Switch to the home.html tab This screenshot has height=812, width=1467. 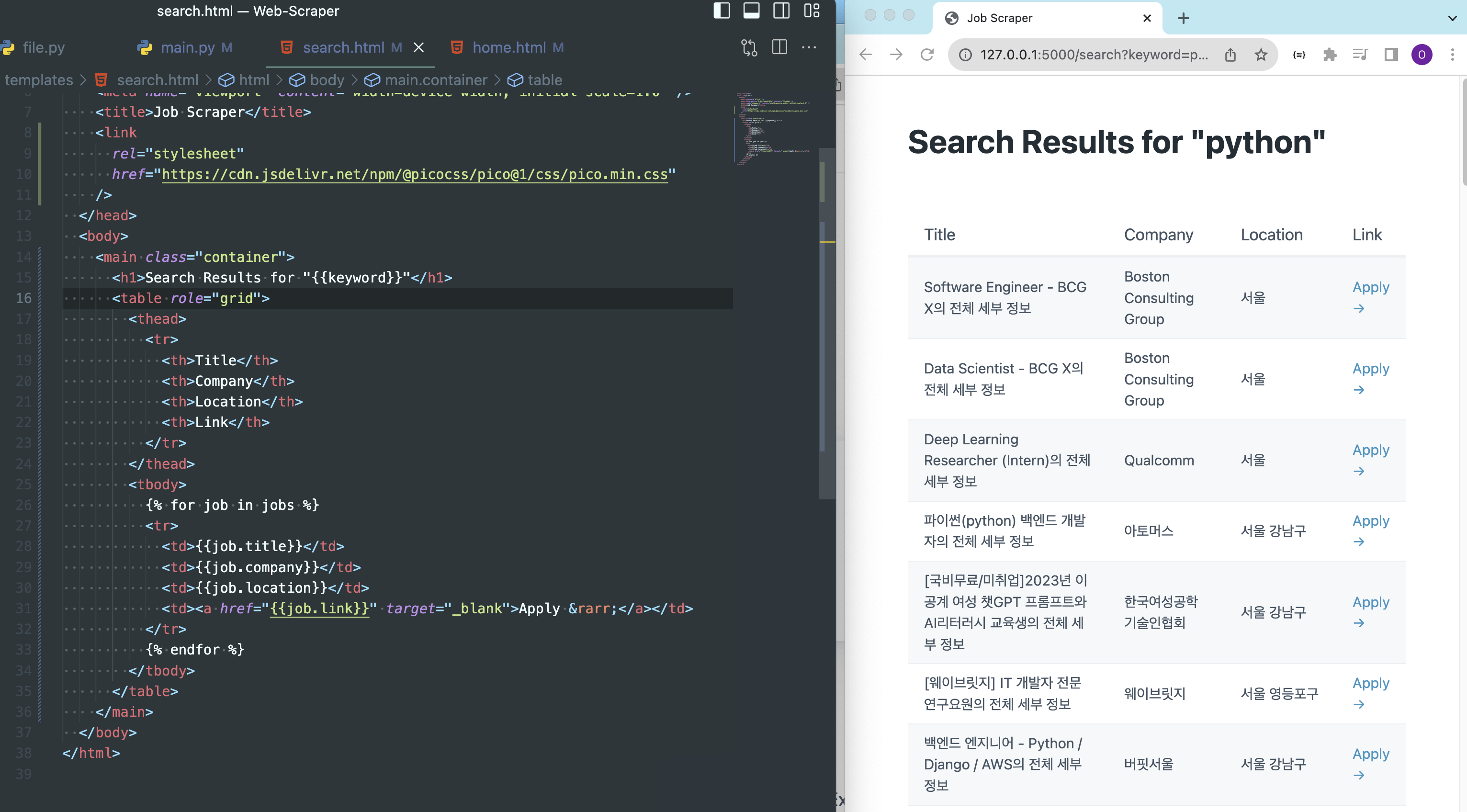coord(508,47)
